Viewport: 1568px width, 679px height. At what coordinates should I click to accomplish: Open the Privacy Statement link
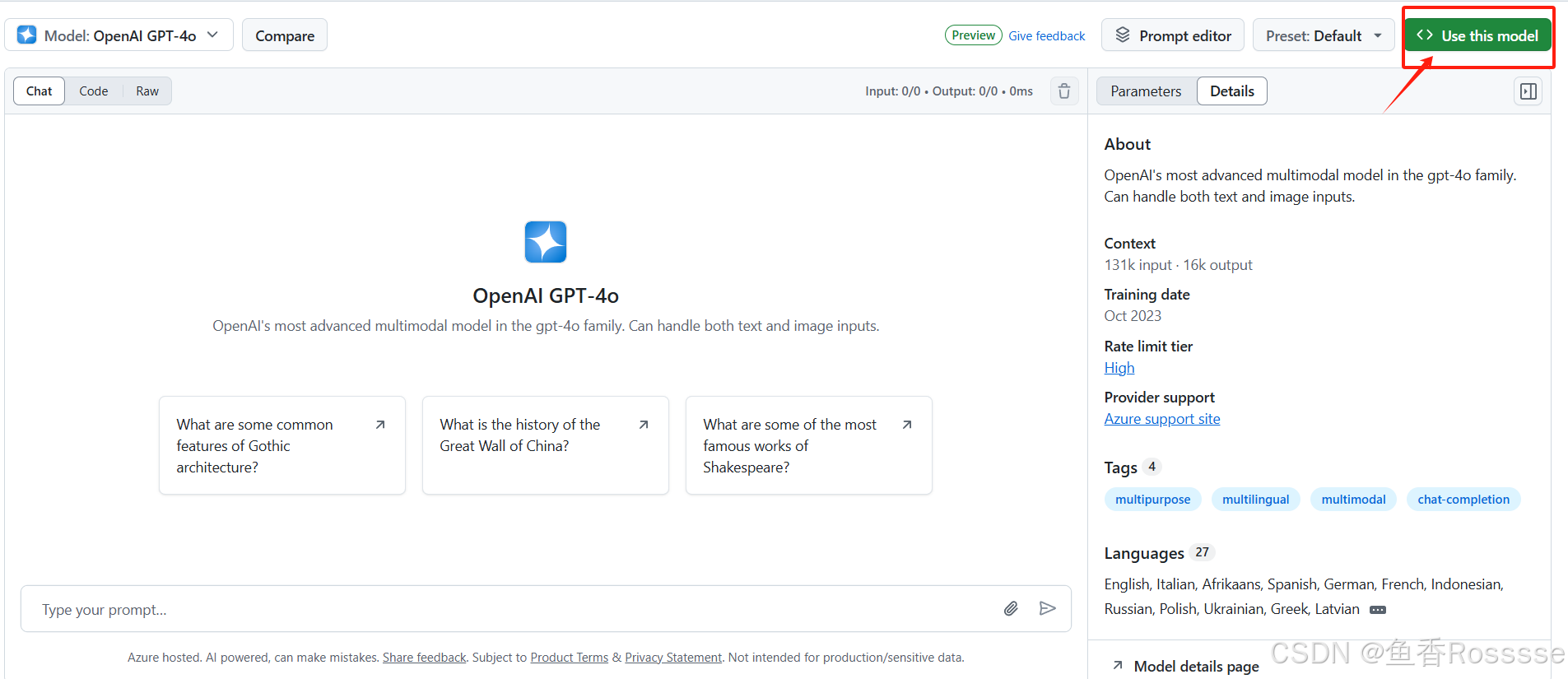(673, 658)
